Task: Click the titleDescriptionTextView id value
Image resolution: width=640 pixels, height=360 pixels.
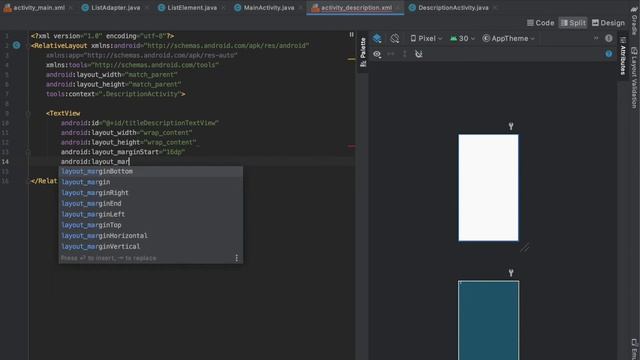Action: coord(161,123)
